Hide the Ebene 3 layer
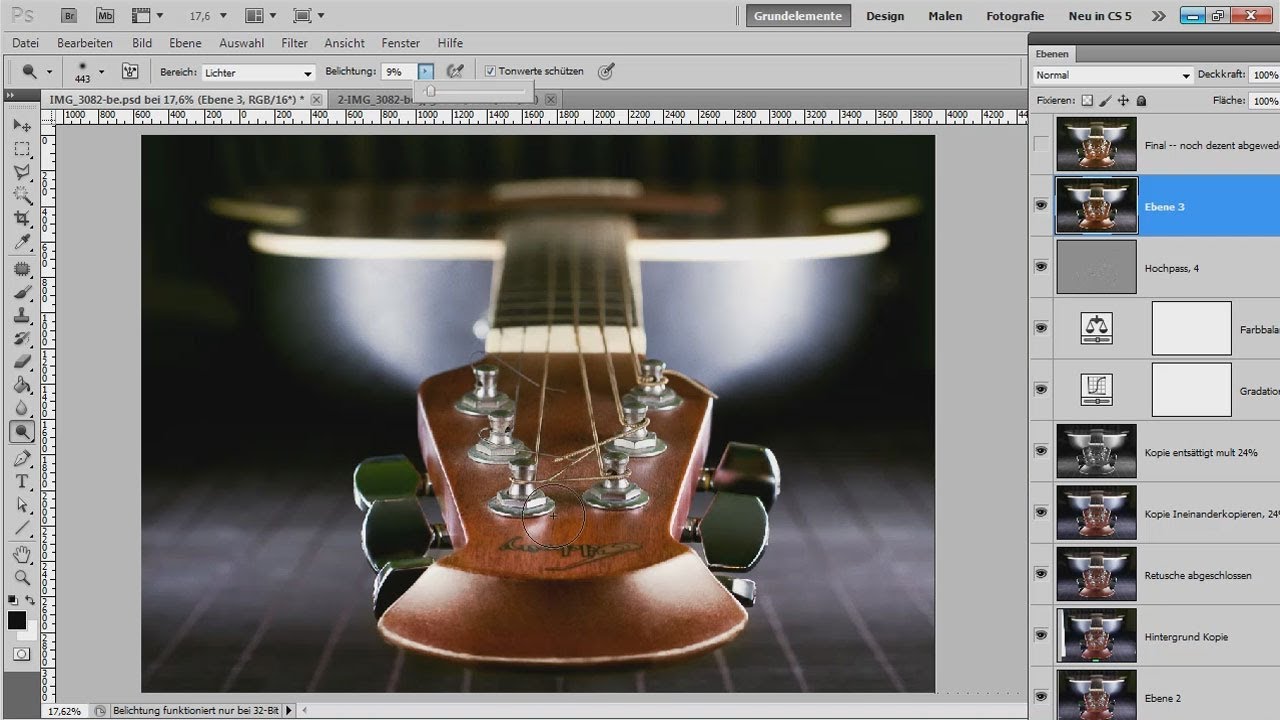Image resolution: width=1280 pixels, height=720 pixels. 1041,206
